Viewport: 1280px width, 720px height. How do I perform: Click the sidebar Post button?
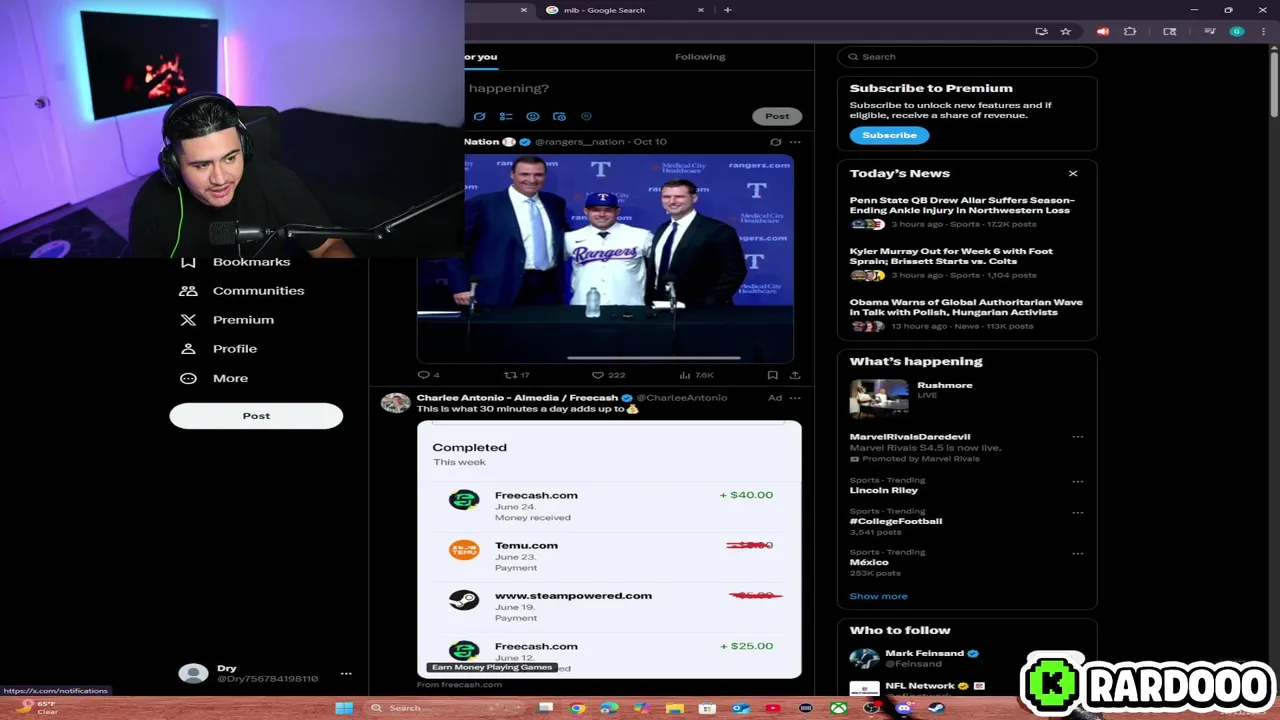[256, 416]
